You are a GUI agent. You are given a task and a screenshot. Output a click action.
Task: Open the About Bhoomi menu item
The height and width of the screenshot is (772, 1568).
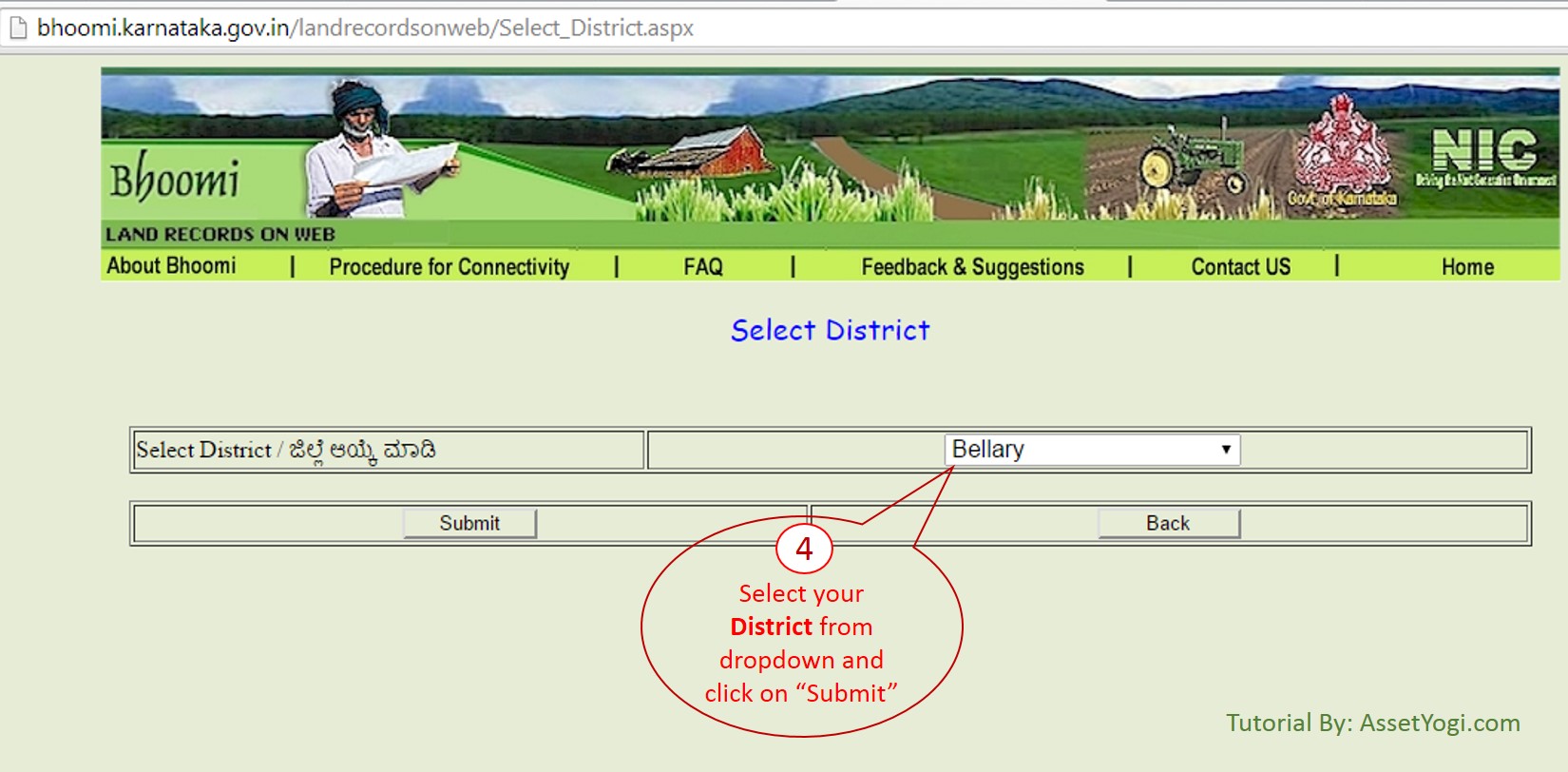pyautogui.click(x=171, y=266)
